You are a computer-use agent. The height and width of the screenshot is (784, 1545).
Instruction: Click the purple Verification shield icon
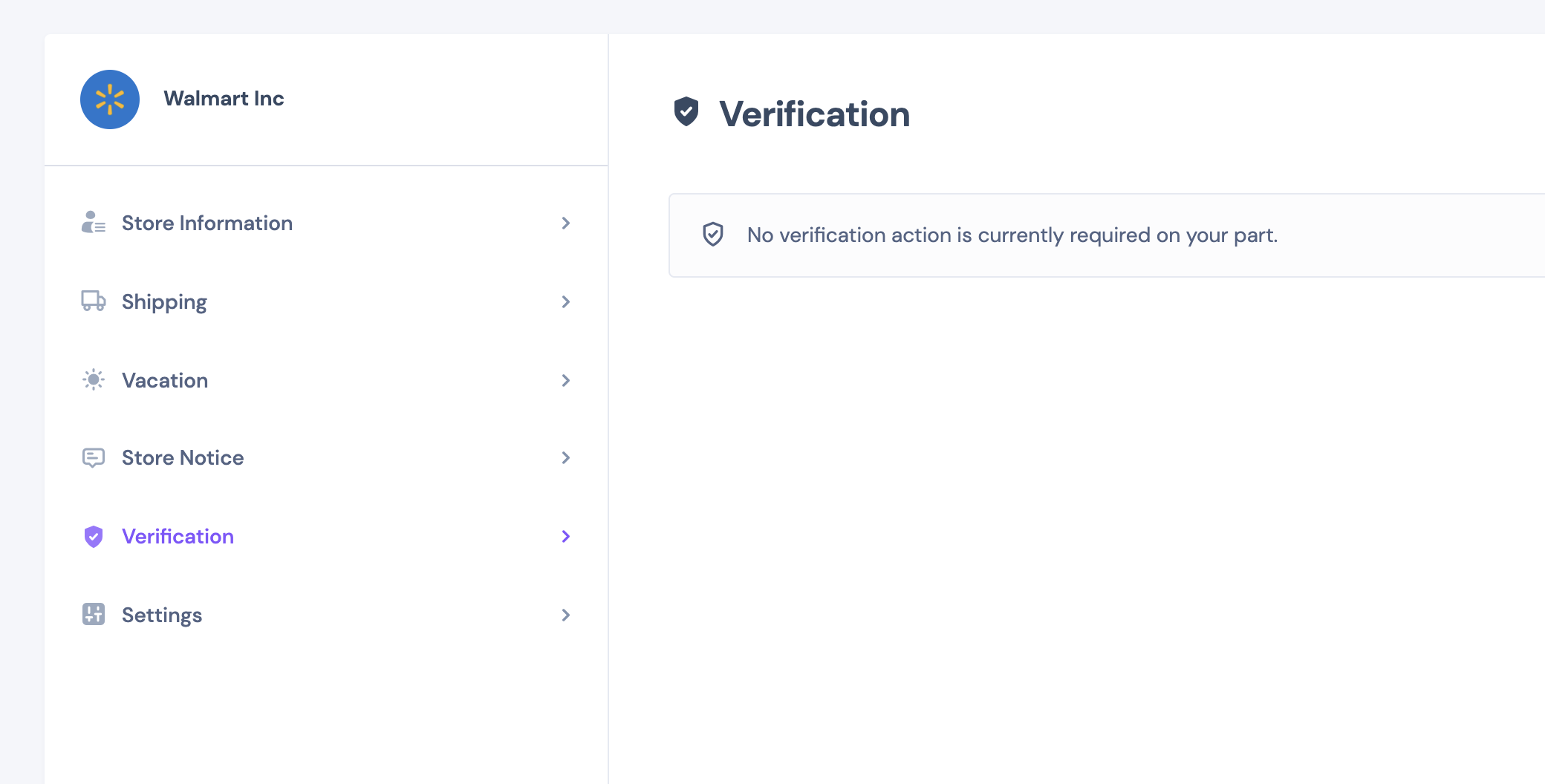[94, 537]
